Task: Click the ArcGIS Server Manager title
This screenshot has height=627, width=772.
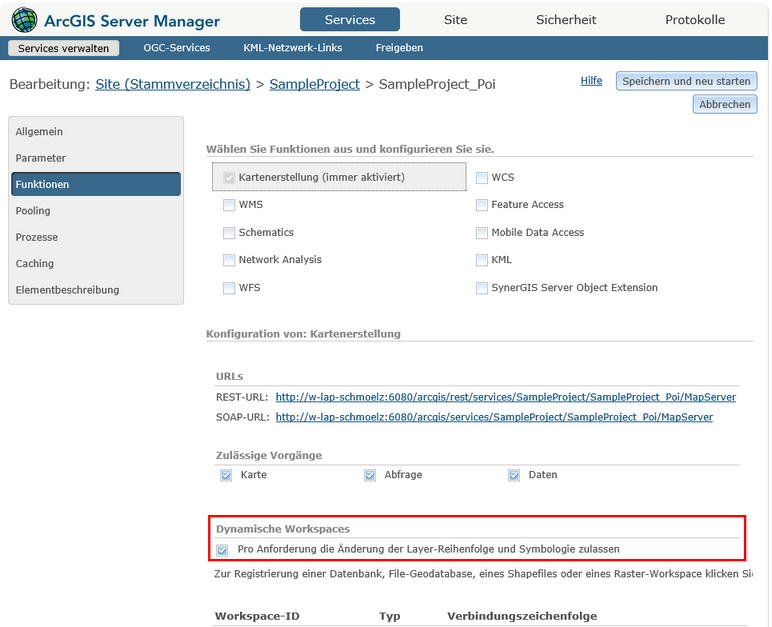Action: pos(132,21)
